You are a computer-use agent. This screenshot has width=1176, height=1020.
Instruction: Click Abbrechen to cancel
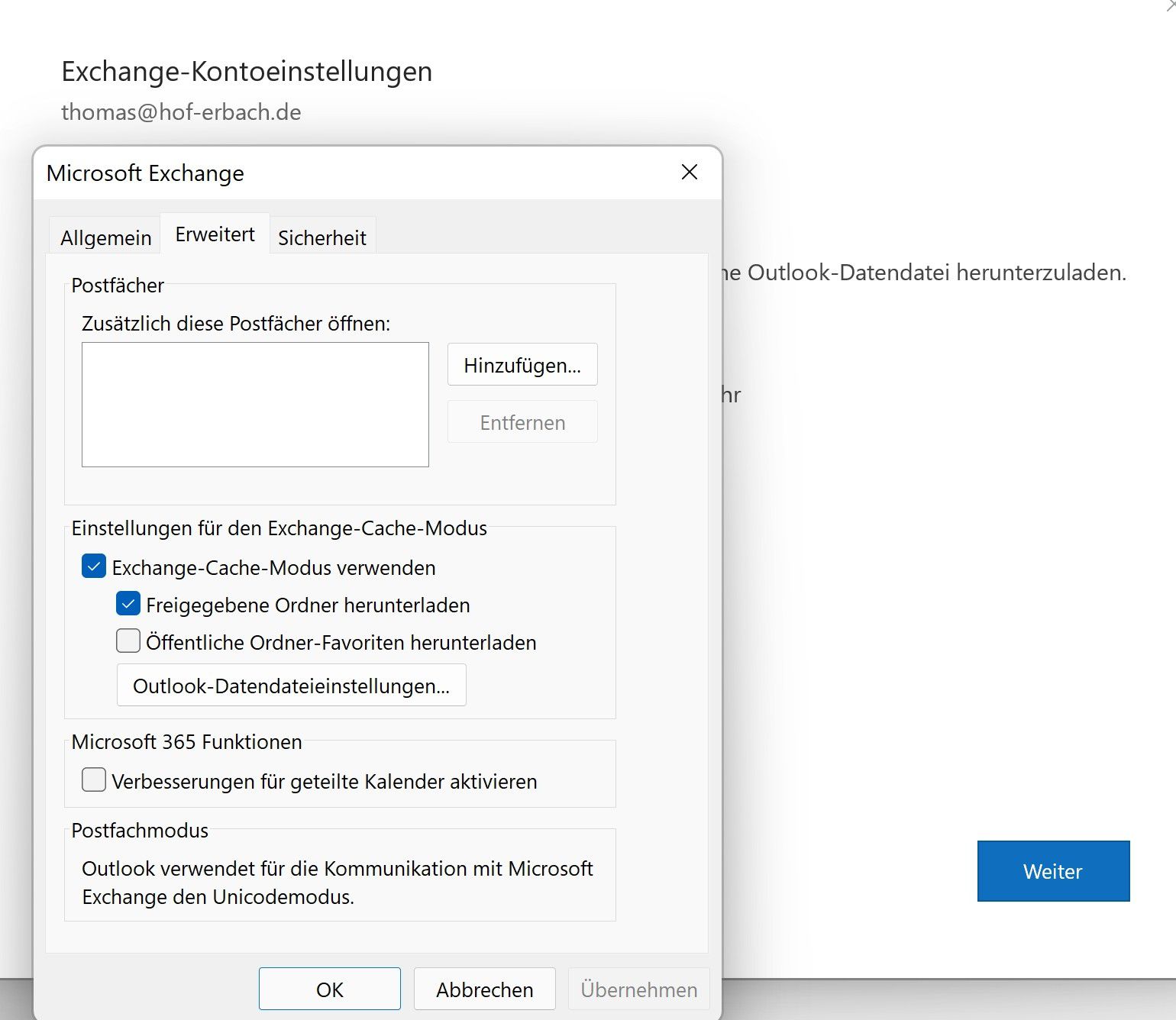[484, 989]
